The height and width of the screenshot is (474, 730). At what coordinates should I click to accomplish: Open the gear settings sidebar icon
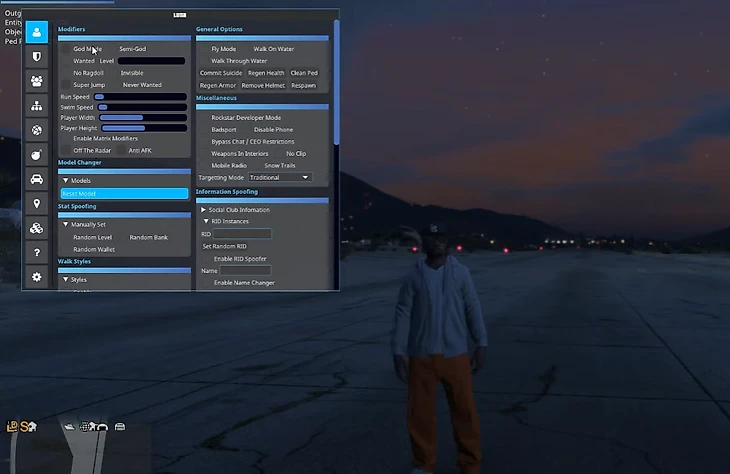click(37, 277)
